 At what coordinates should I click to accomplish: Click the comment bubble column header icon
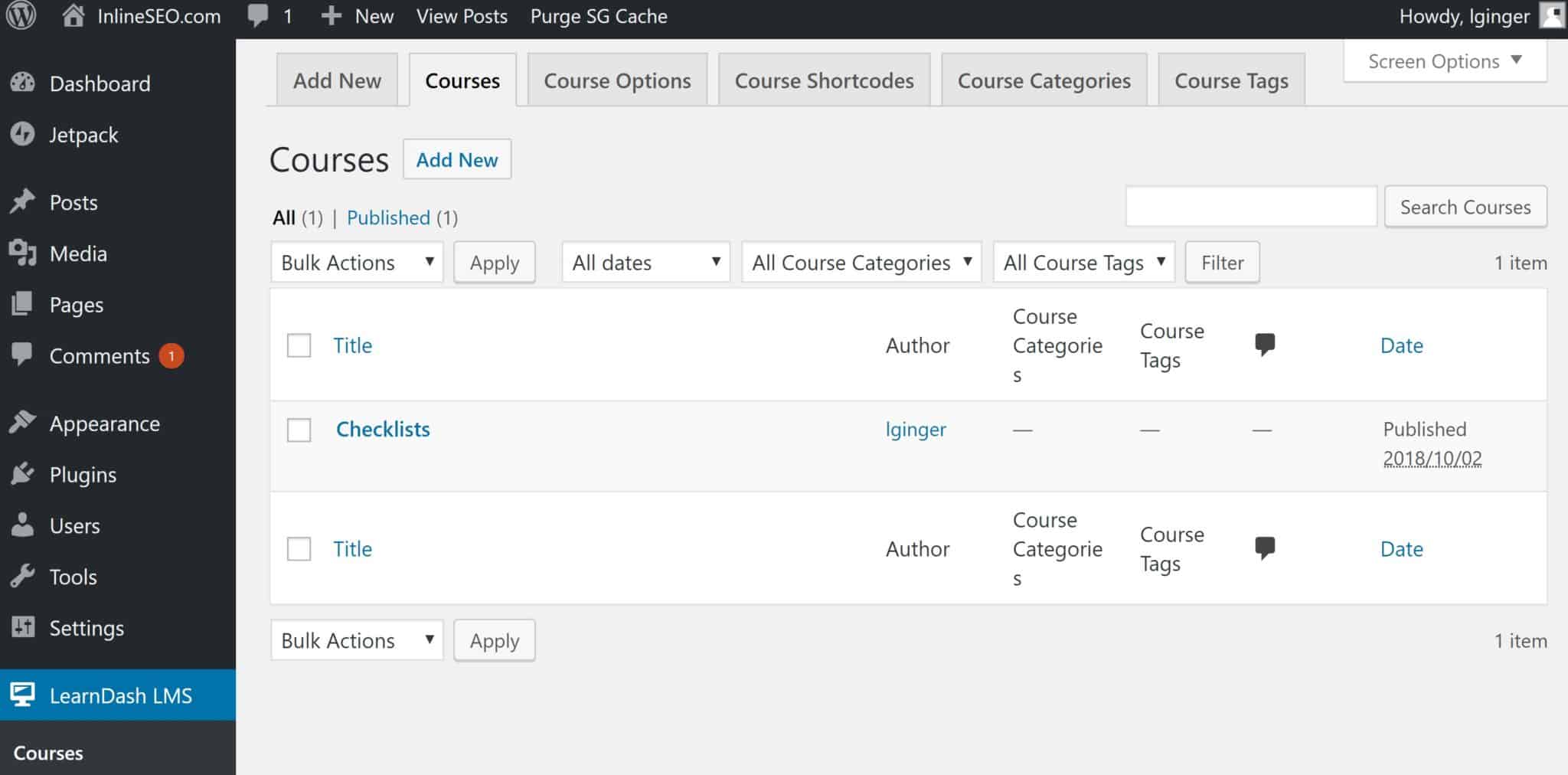point(1265,345)
